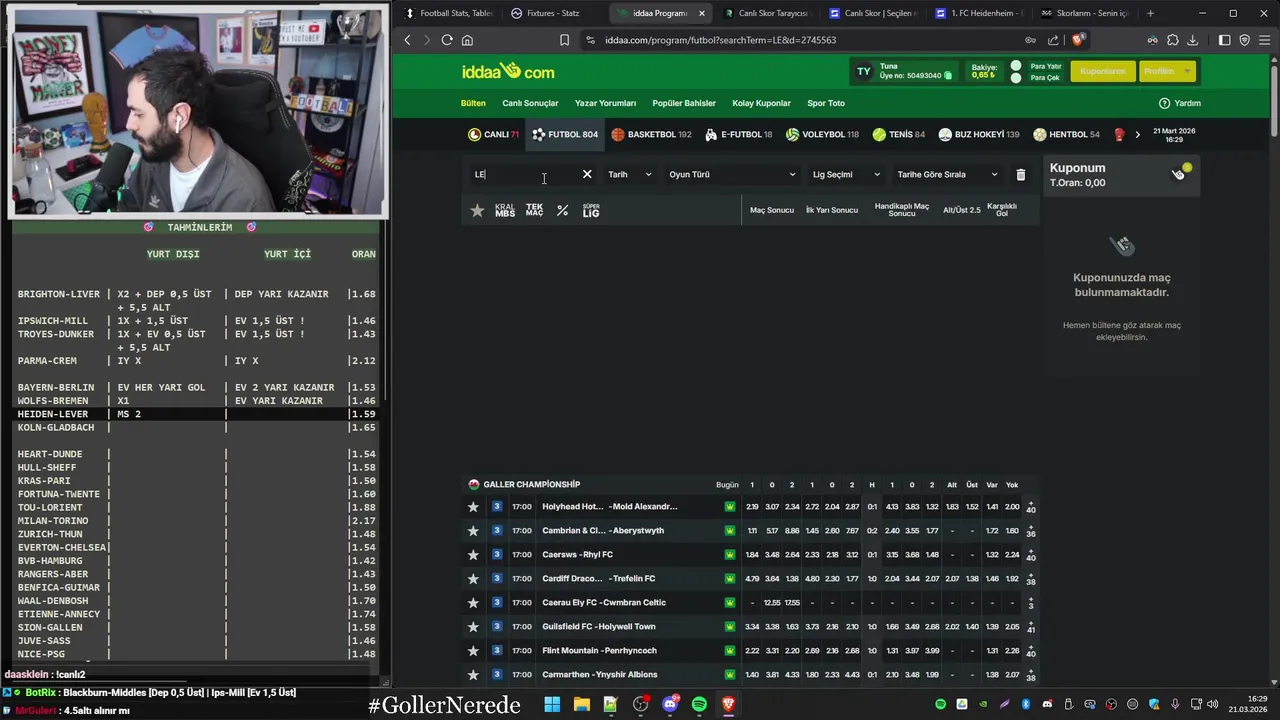Expand +40 more bets for Holyhead match
This screenshot has width=1280, height=720.
[1031, 507]
